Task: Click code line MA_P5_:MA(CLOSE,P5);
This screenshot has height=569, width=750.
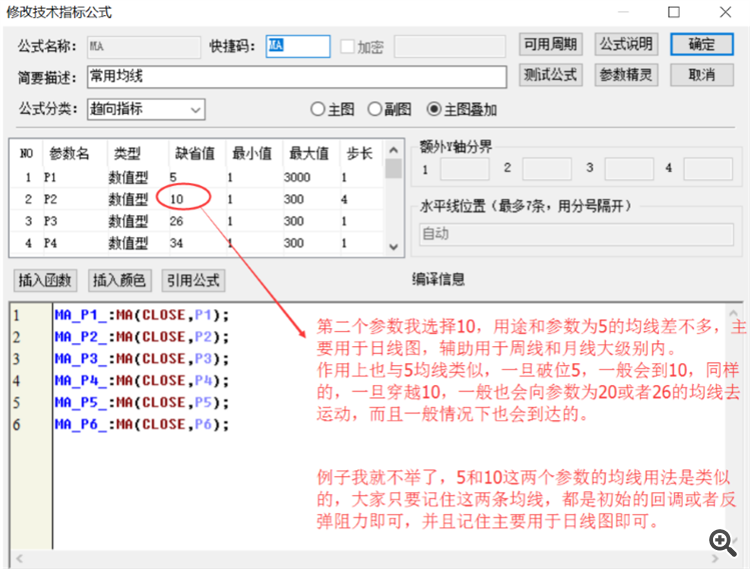Action: 142,403
